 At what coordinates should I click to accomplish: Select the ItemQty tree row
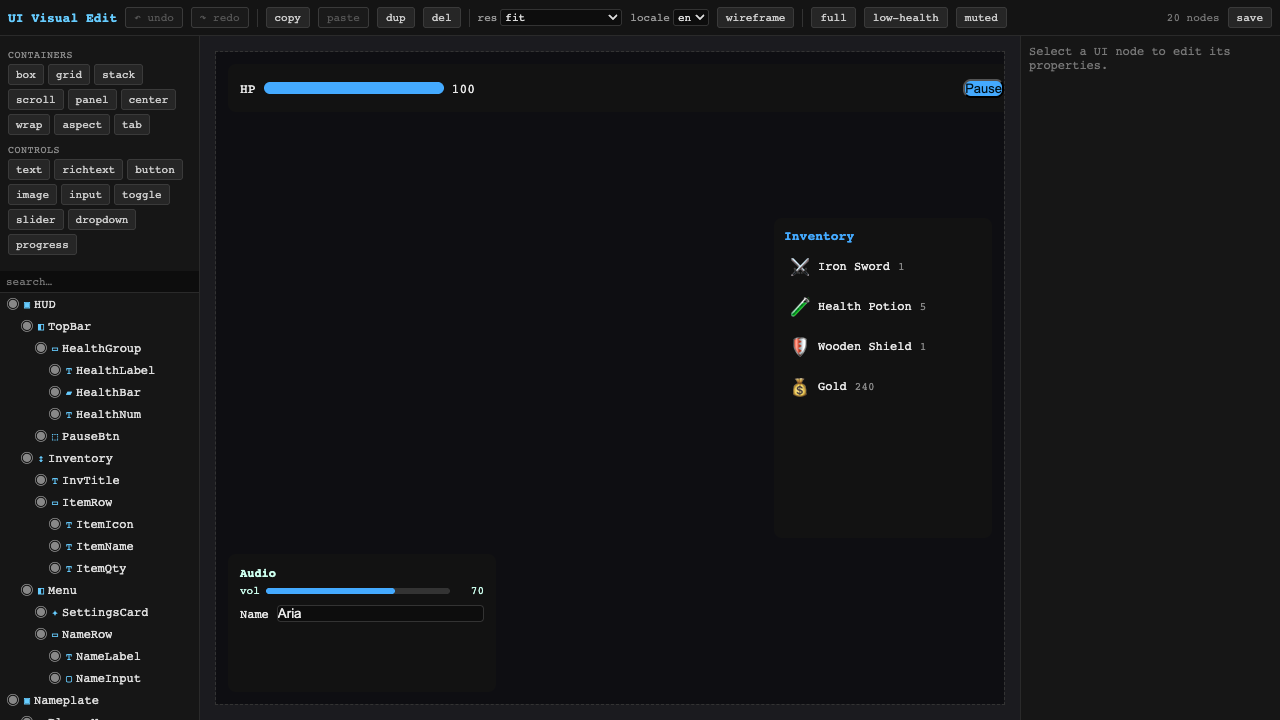point(100,568)
